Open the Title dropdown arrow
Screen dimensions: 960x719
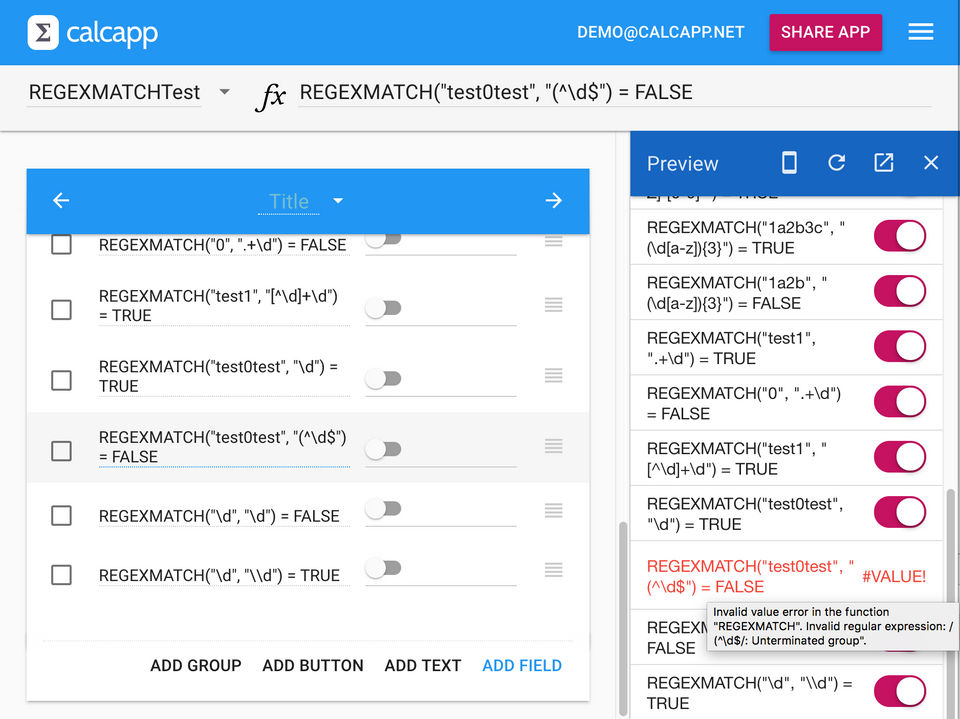[338, 201]
